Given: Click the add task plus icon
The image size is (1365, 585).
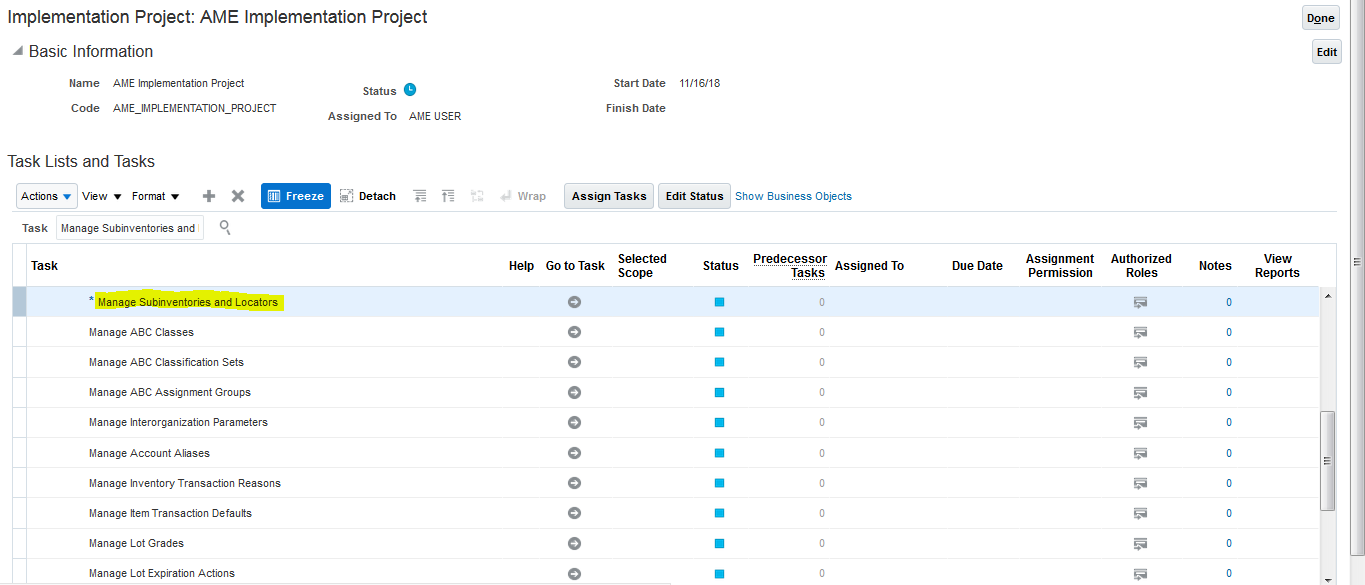Looking at the screenshot, I should 209,196.
